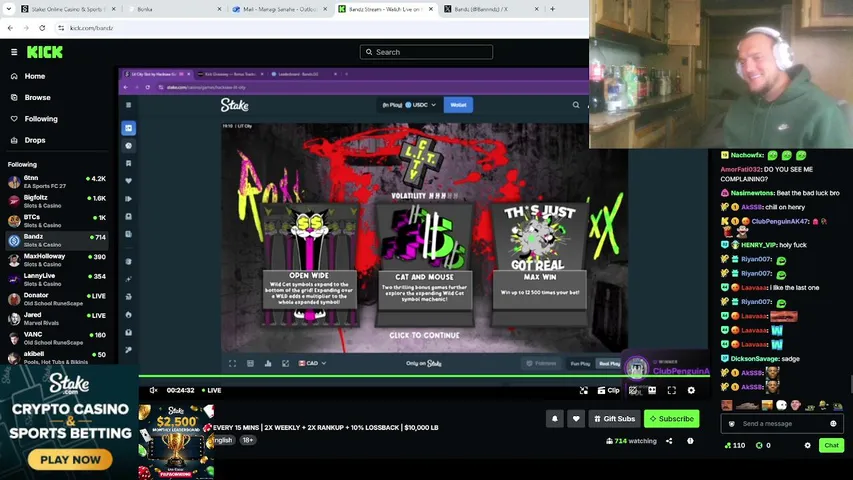853x480 pixels.
Task: Click the Play Now button on Stake ad
Action: click(x=70, y=460)
